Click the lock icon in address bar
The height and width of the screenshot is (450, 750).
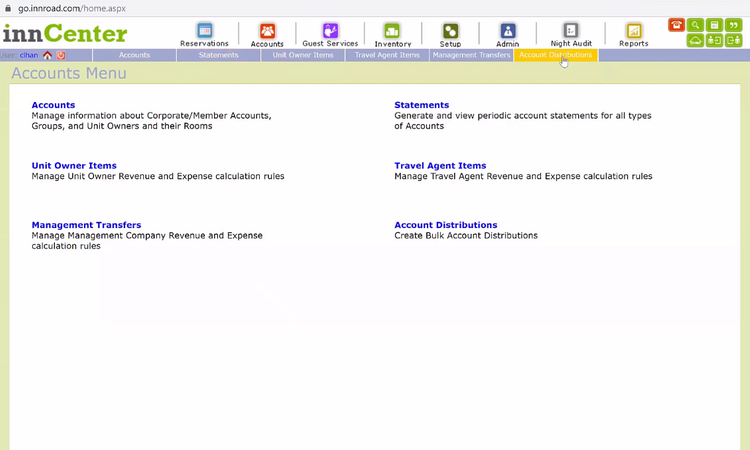point(8,8)
